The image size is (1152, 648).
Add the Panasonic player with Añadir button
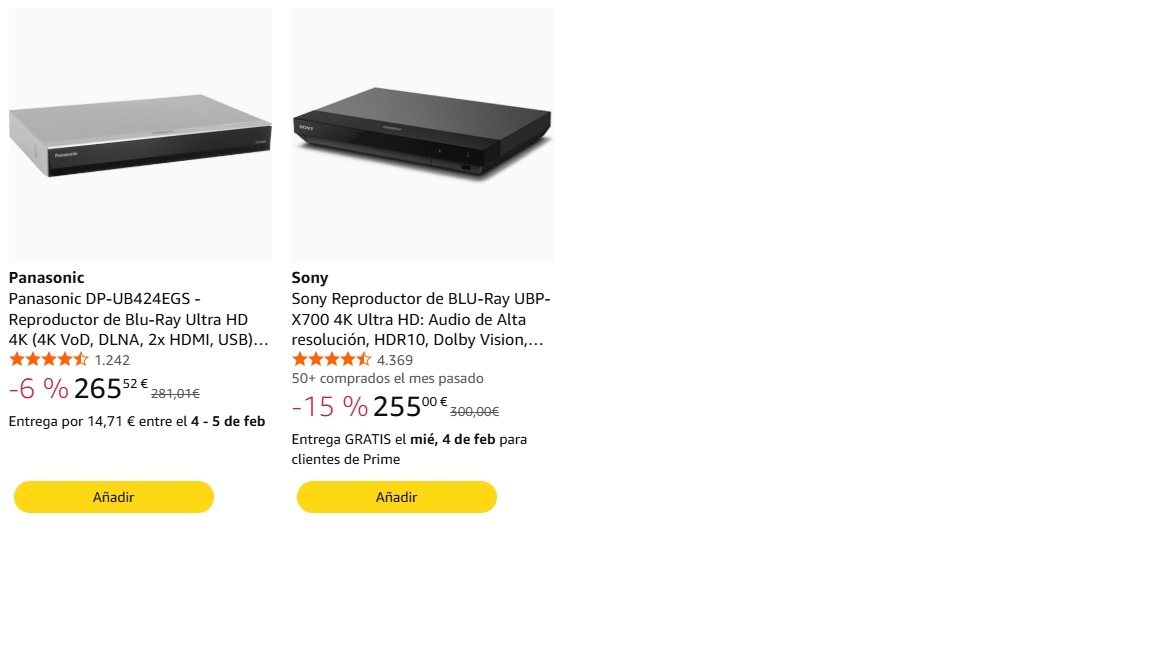114,497
